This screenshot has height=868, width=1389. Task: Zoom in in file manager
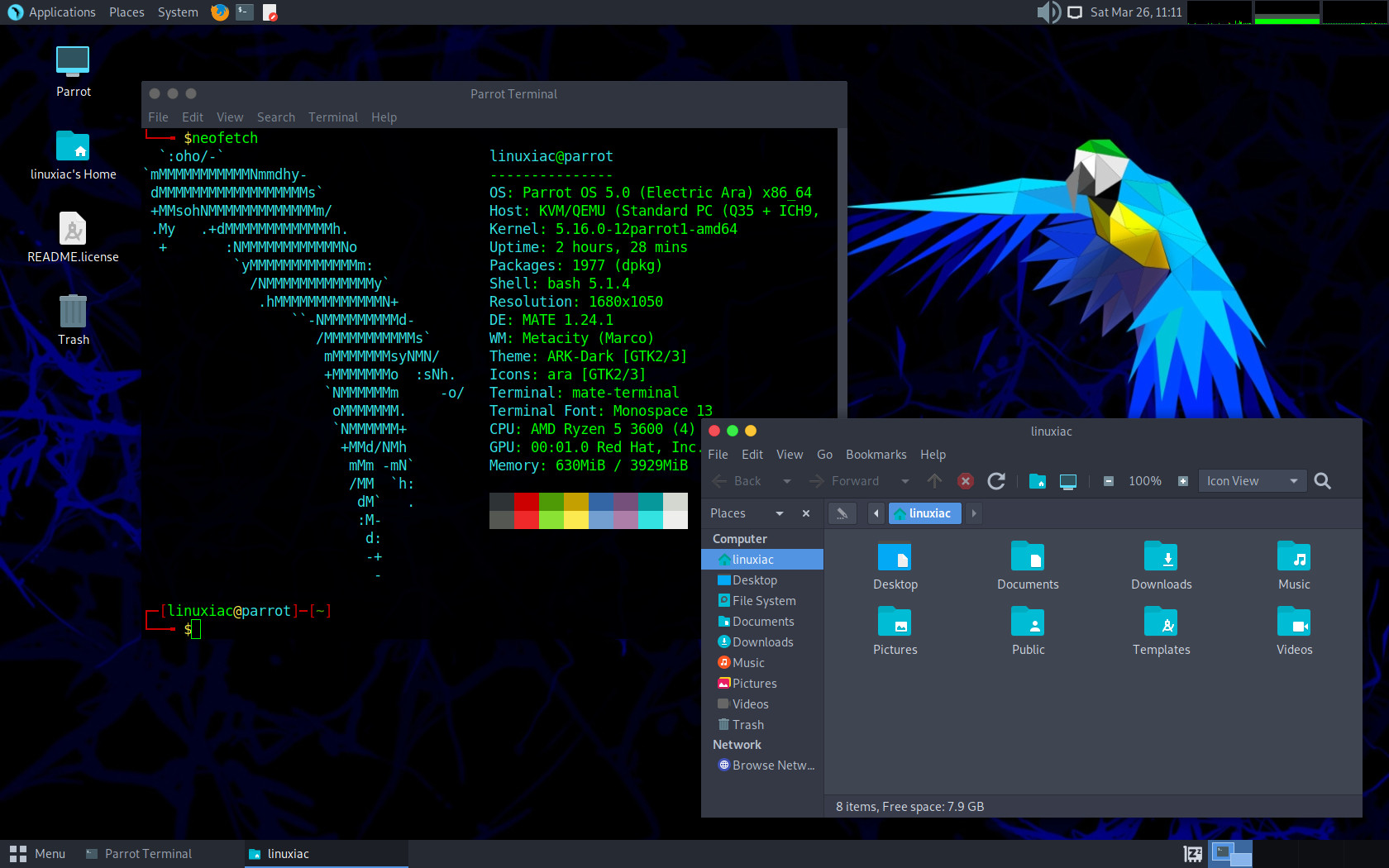click(1183, 481)
